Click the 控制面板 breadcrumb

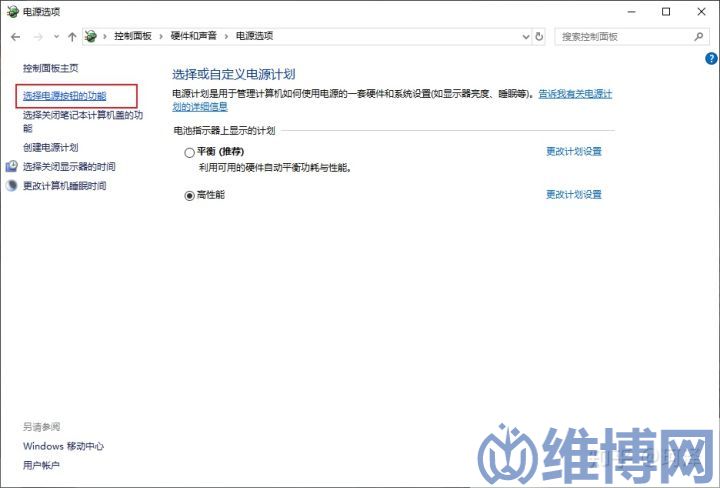pos(133,36)
